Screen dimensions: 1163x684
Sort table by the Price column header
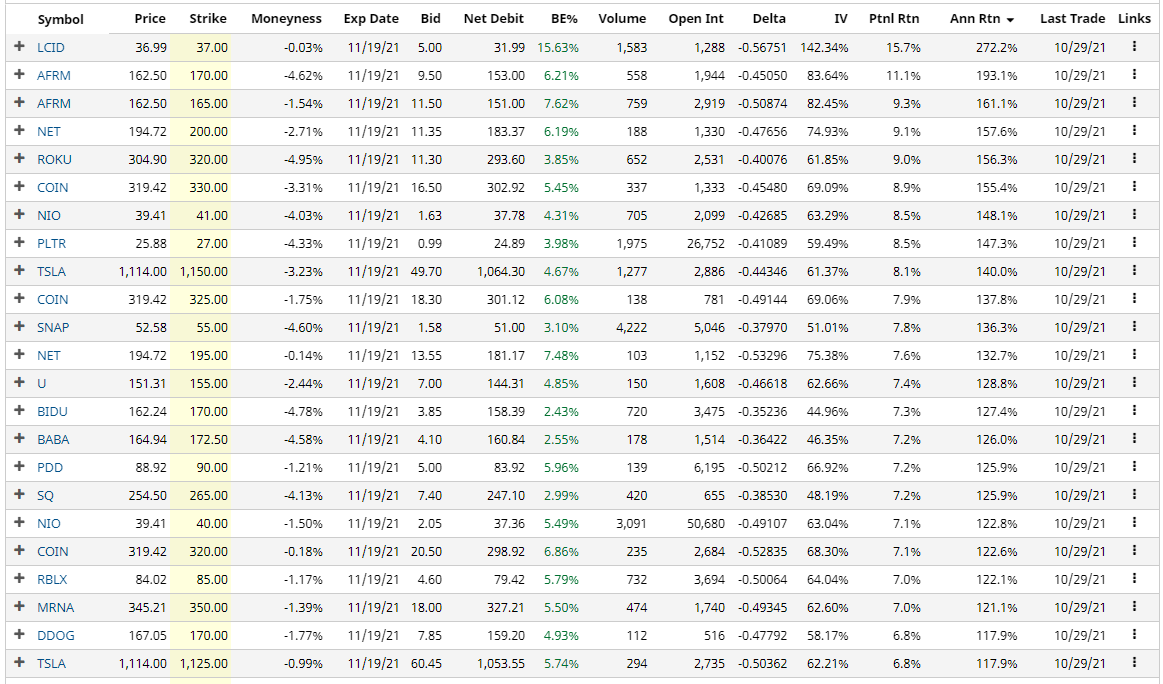[x=150, y=19]
